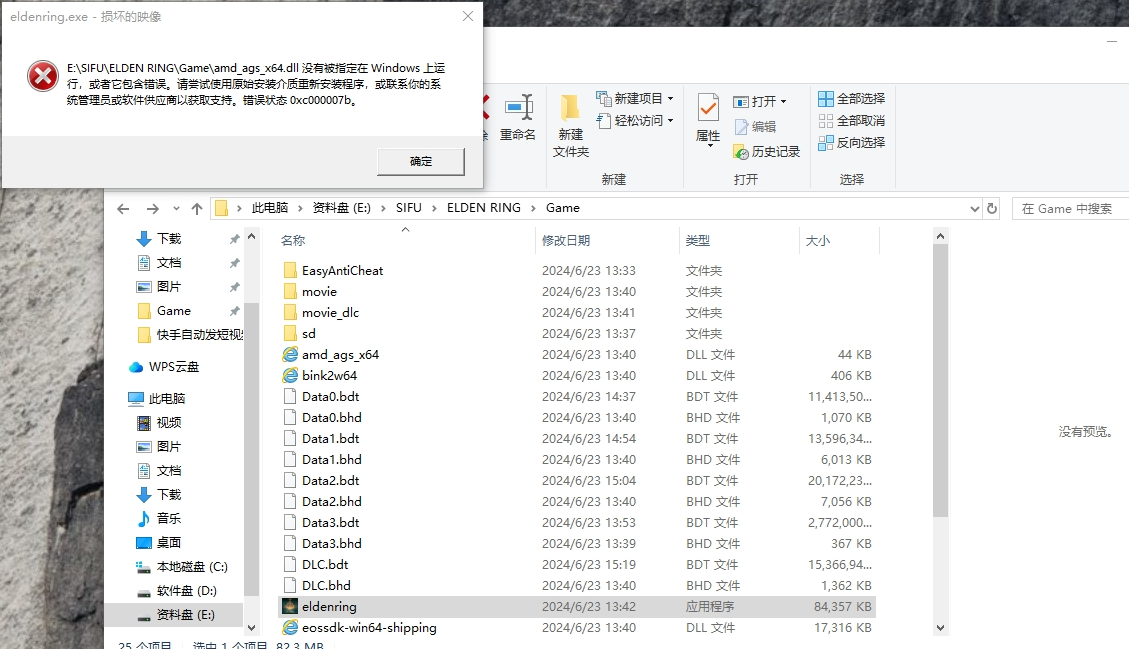The image size is (1129, 649).
Task: Open the 新建项目 dropdown
Action: [670, 99]
